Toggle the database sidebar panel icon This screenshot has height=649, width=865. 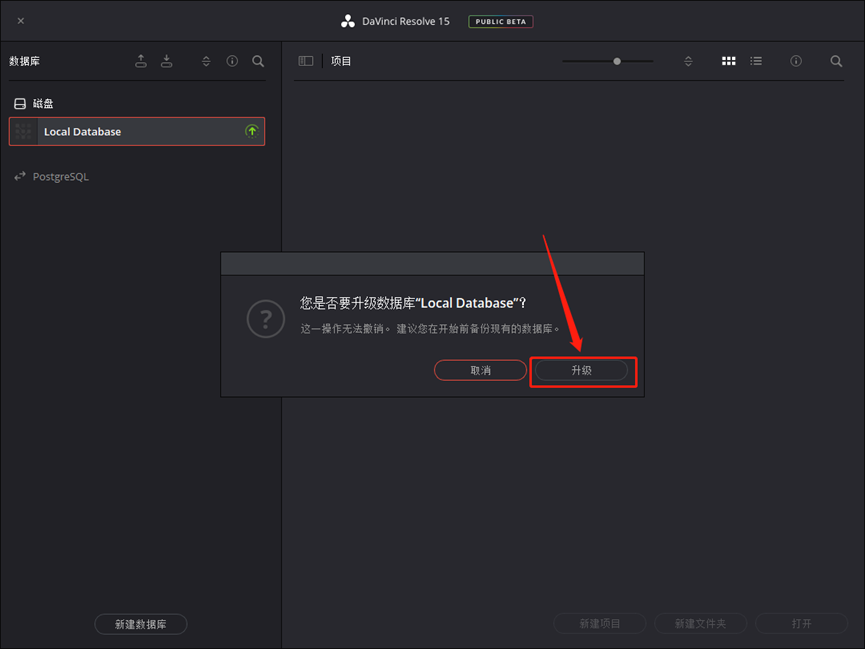point(306,61)
